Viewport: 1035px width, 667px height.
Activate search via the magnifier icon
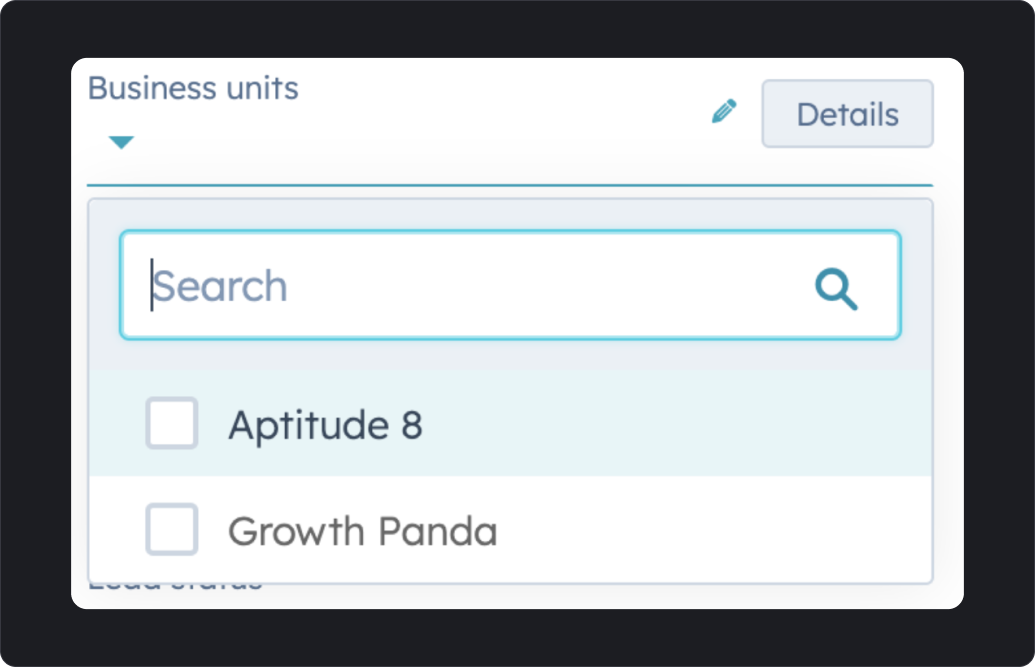837,289
